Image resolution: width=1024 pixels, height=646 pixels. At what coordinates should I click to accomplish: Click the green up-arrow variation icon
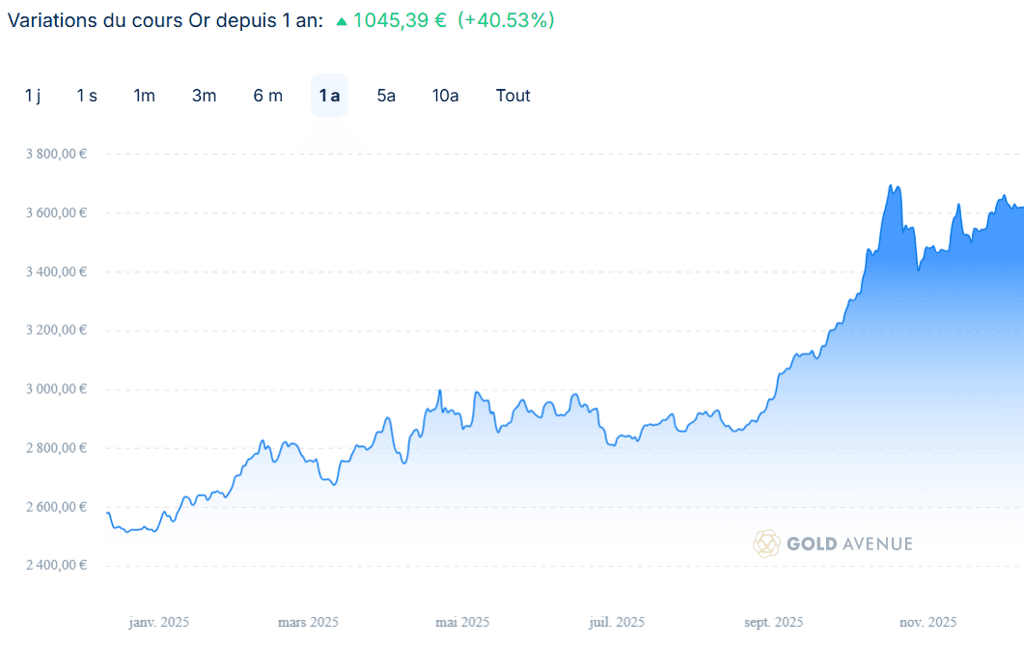pos(342,21)
